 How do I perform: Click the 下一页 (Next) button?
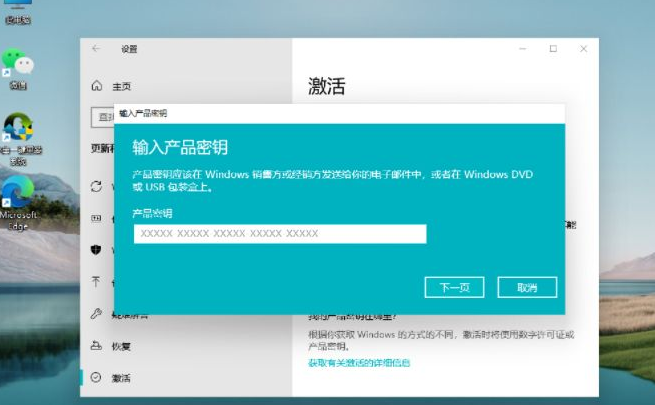pyautogui.click(x=454, y=287)
